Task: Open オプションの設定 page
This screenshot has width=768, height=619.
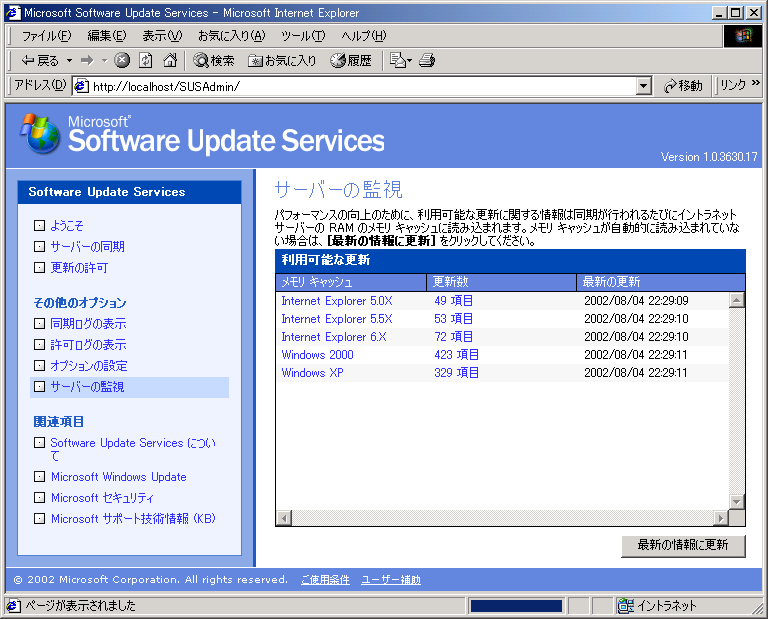Action: [89, 365]
